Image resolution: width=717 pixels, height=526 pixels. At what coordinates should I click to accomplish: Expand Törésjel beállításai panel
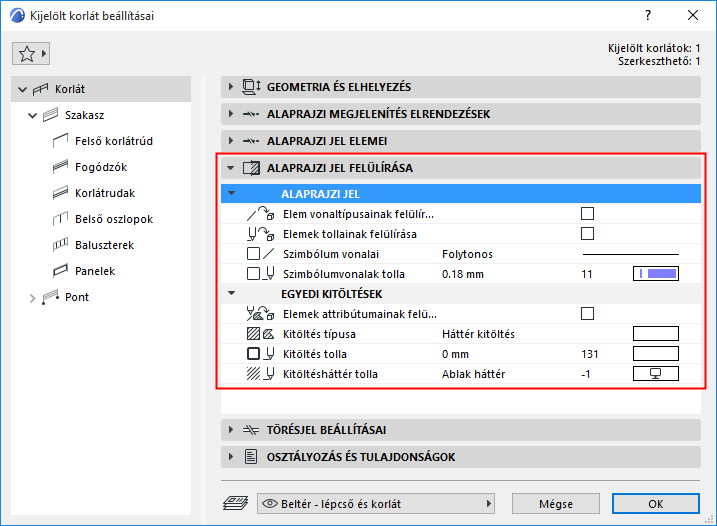point(231,430)
